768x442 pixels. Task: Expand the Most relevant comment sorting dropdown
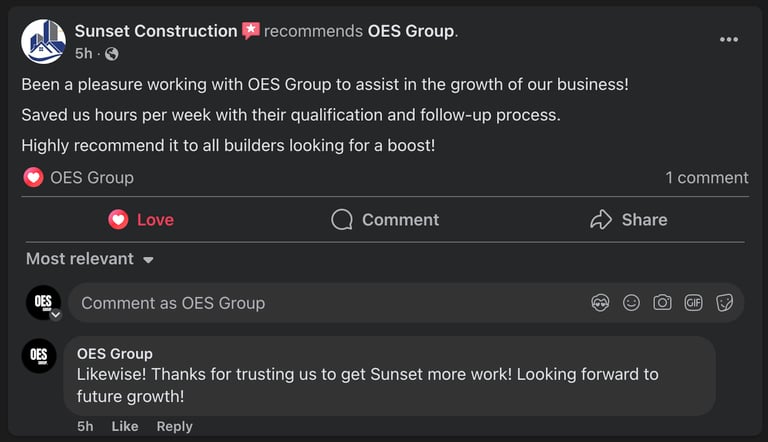[x=90, y=259]
